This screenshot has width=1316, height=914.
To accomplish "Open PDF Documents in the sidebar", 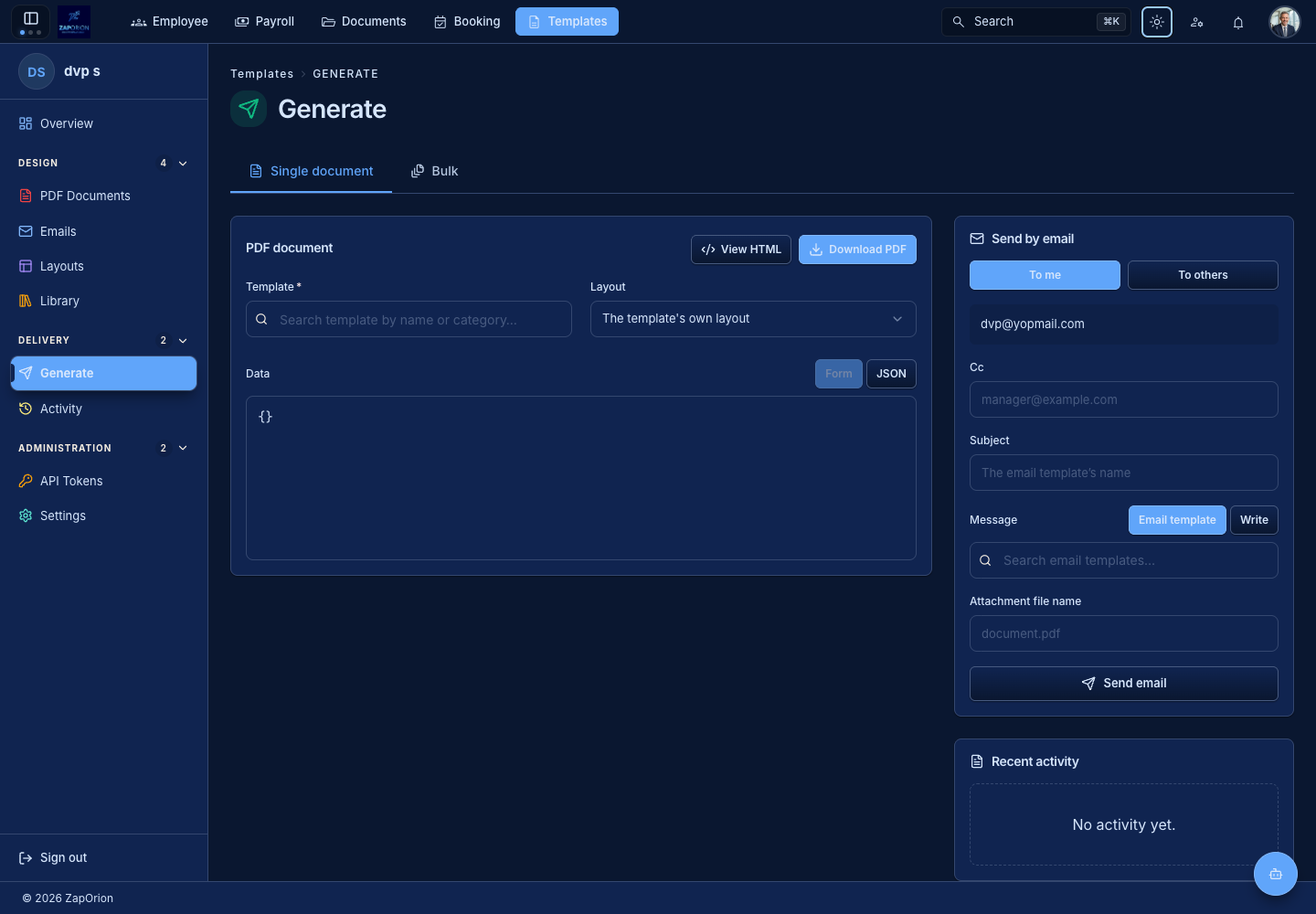I will click(103, 196).
